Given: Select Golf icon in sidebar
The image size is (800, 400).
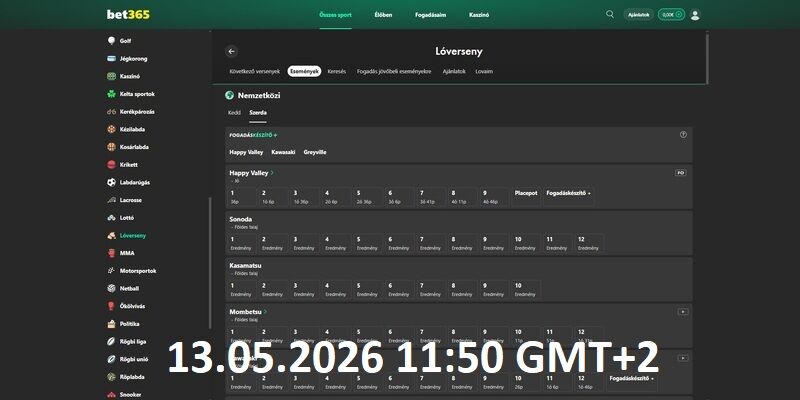Looking at the screenshot, I should [111, 41].
